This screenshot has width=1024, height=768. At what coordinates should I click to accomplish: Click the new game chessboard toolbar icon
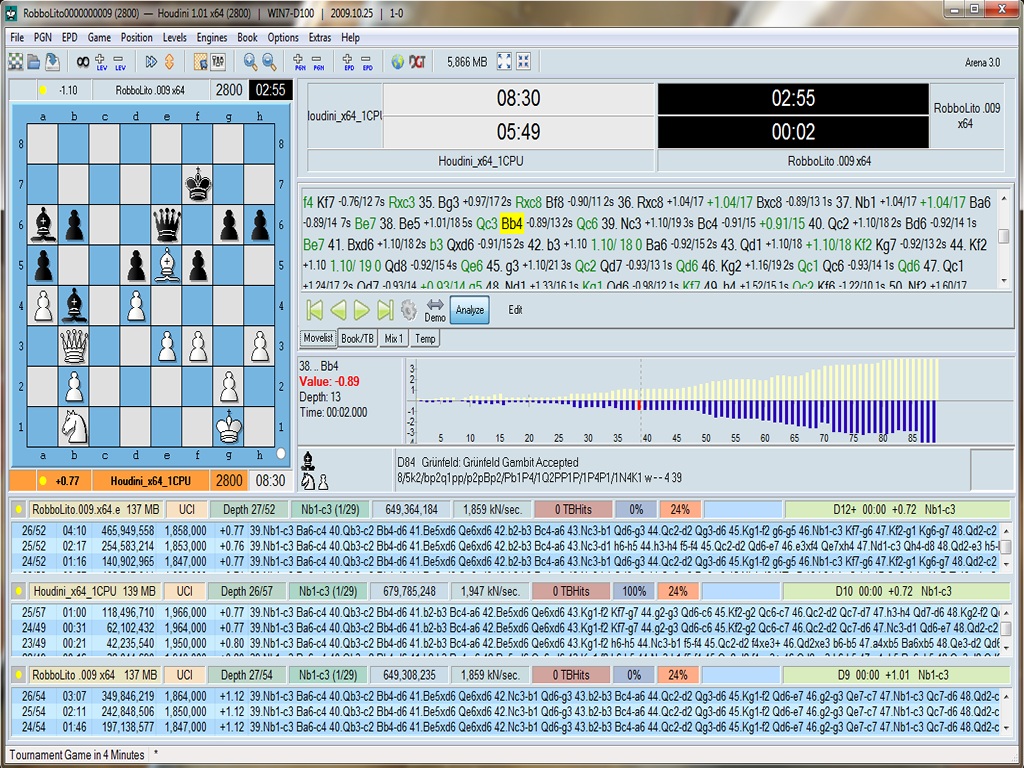click(x=15, y=61)
